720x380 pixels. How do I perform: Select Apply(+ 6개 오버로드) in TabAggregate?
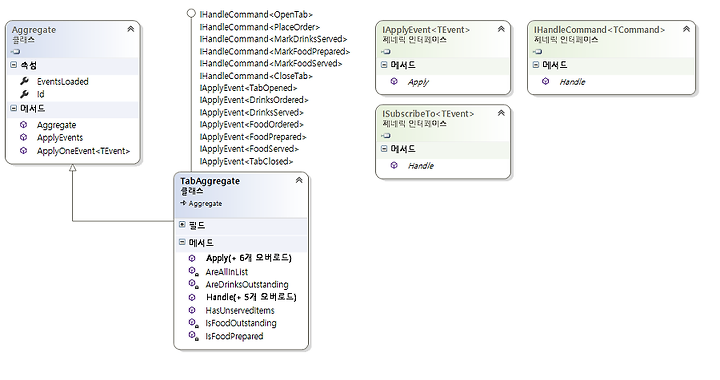tap(248, 258)
